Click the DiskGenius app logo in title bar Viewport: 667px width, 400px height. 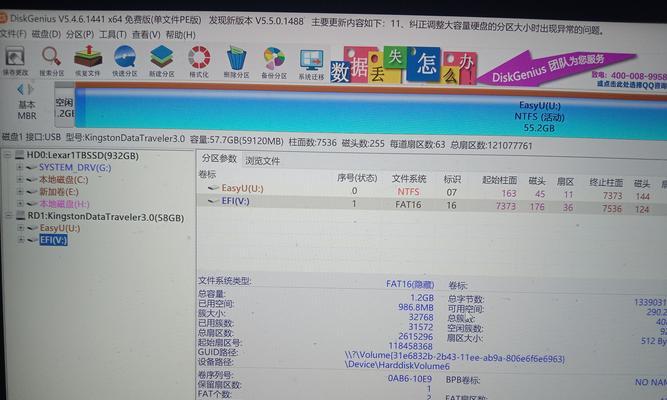(3, 18)
